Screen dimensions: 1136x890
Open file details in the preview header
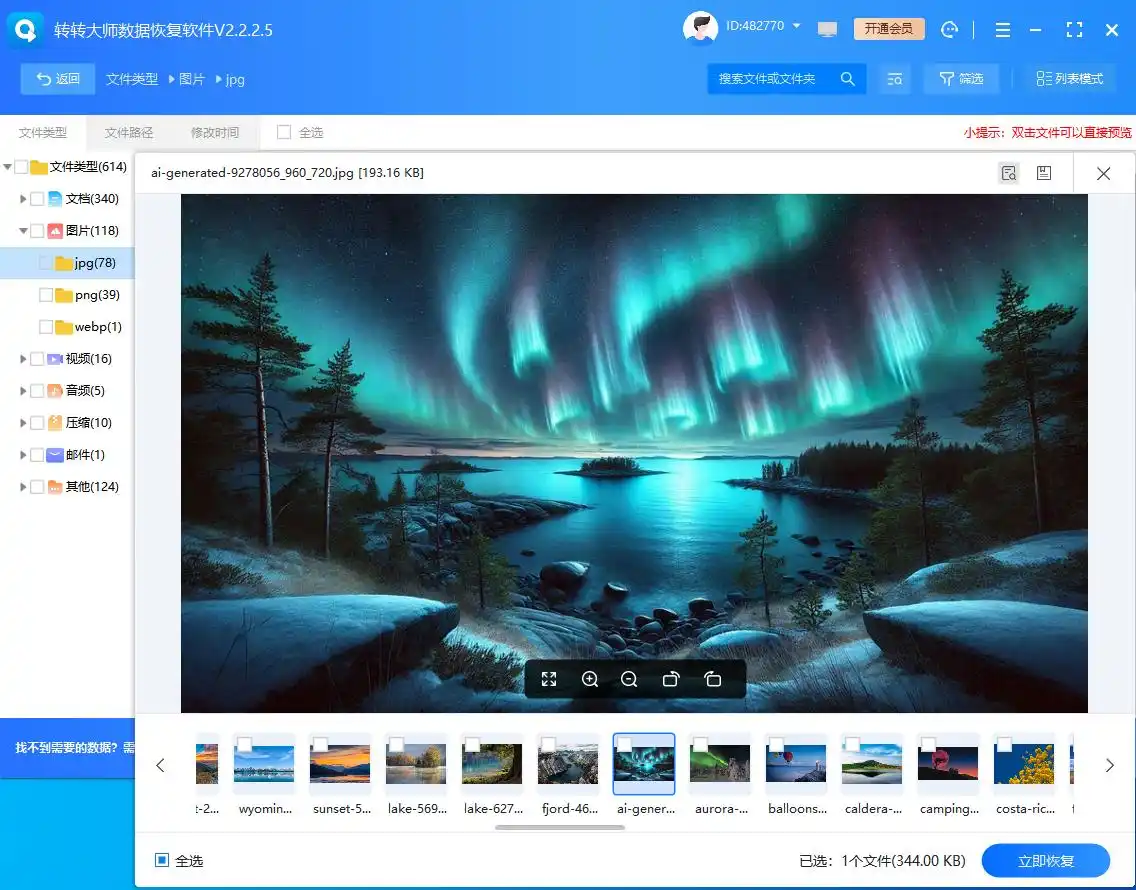(x=1008, y=172)
